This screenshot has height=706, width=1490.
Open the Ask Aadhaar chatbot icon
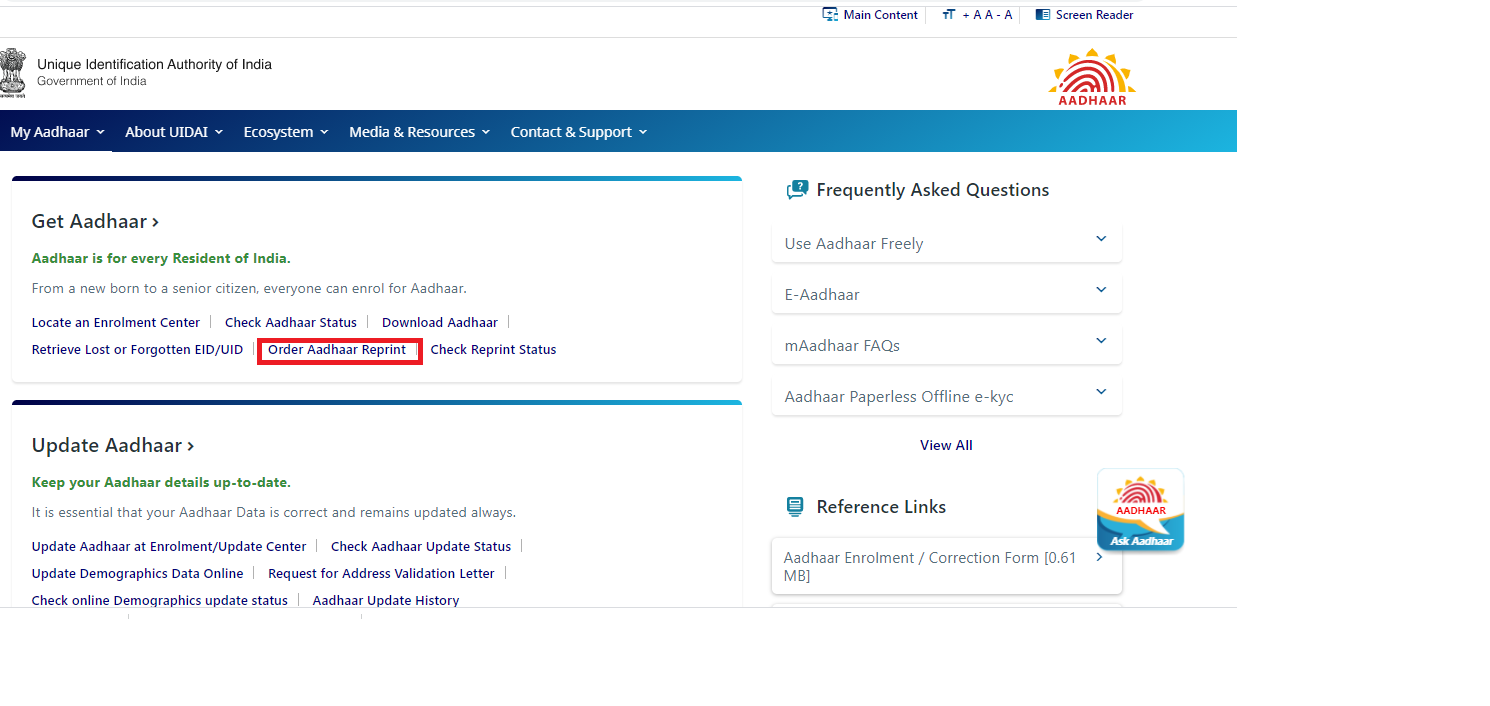tap(1140, 508)
